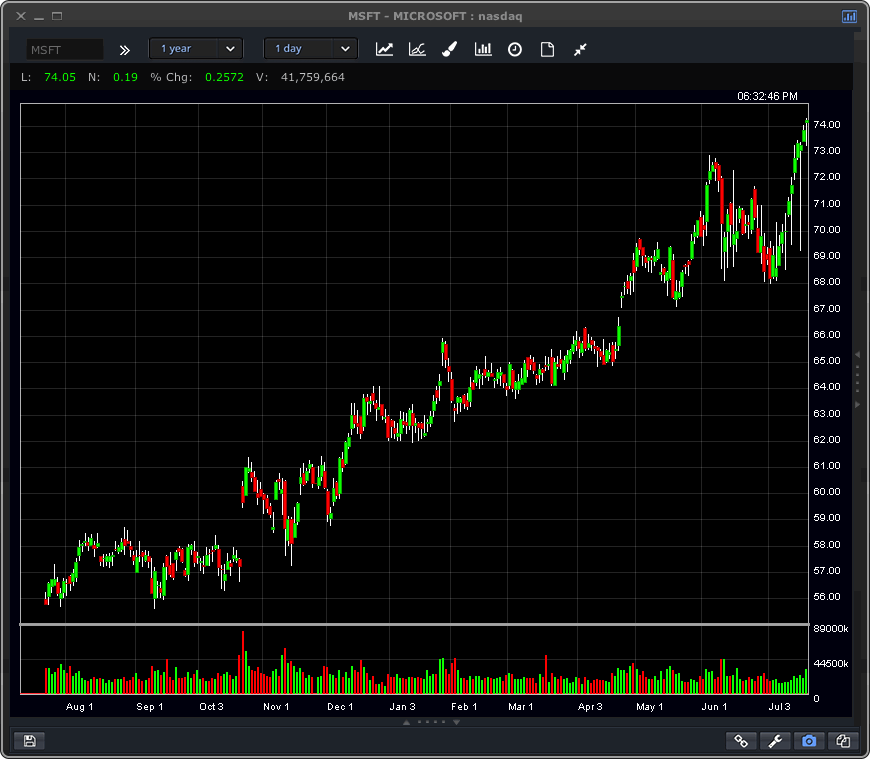Click the blue chart icon in title bar
Image resolution: width=870 pixels, height=759 pixels.
849,16
